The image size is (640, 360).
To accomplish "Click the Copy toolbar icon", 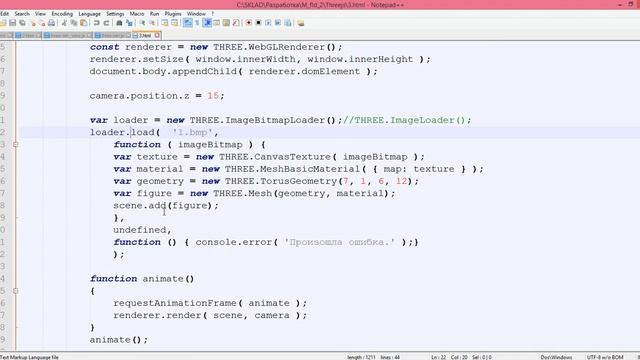I will pos(74,23).
